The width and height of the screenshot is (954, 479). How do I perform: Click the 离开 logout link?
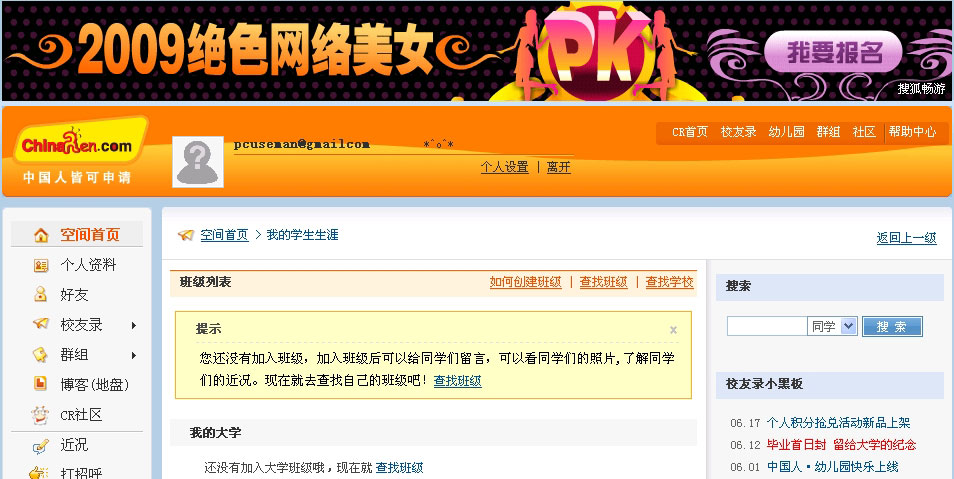tap(559, 167)
